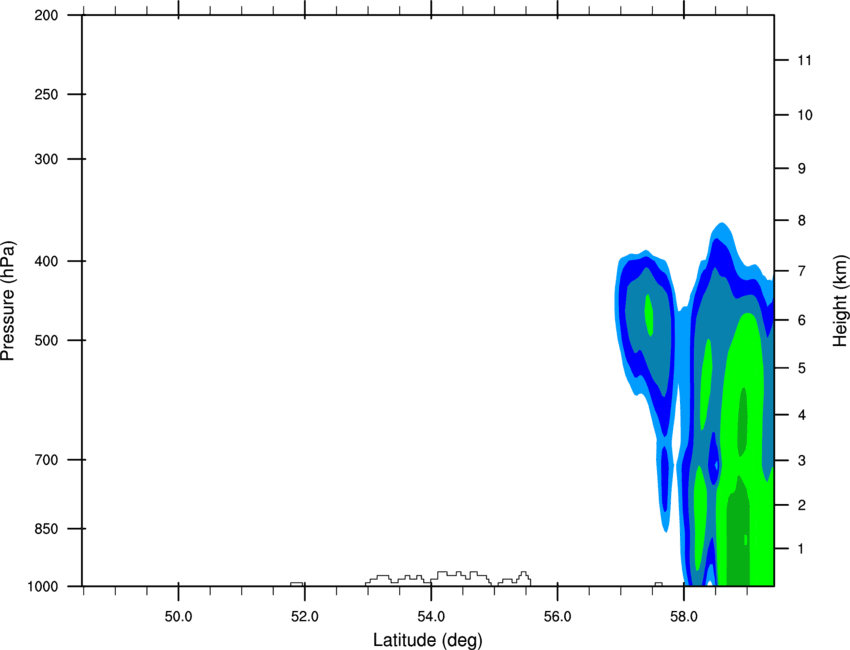Select the 250 pressure tick label
The height and width of the screenshot is (650, 850).
(46, 94)
